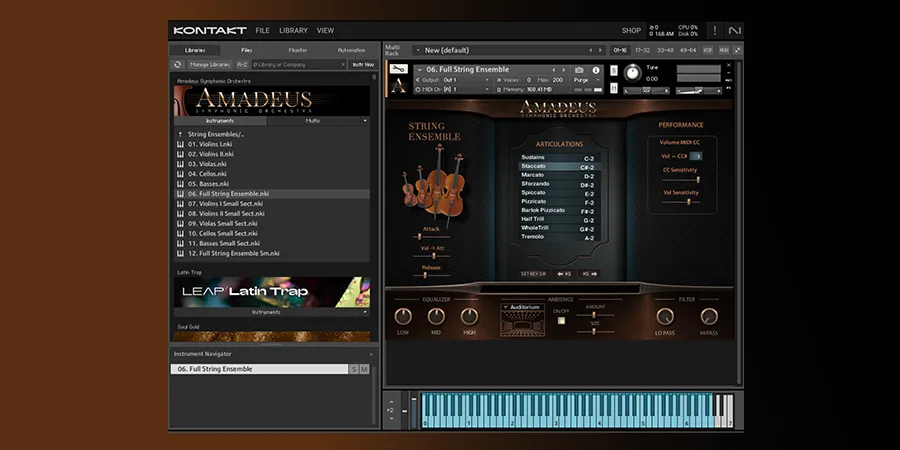Open the Output Out 1 dropdown
The height and width of the screenshot is (450, 900).
453,80
